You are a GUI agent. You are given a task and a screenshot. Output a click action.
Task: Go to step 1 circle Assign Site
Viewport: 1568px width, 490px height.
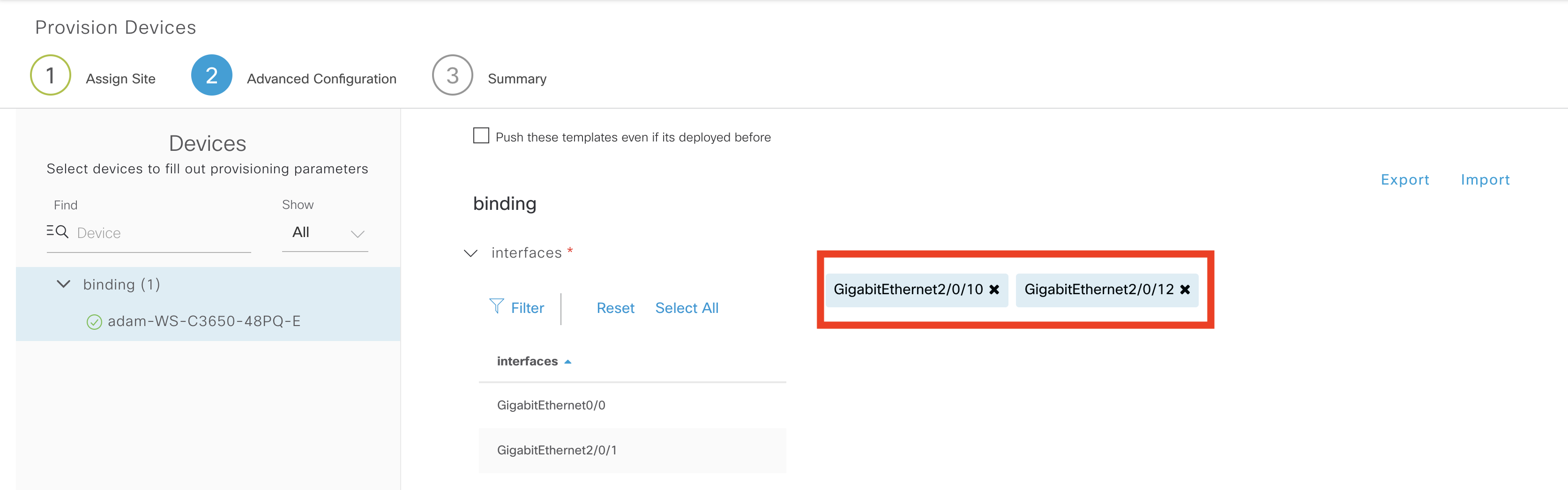point(51,75)
